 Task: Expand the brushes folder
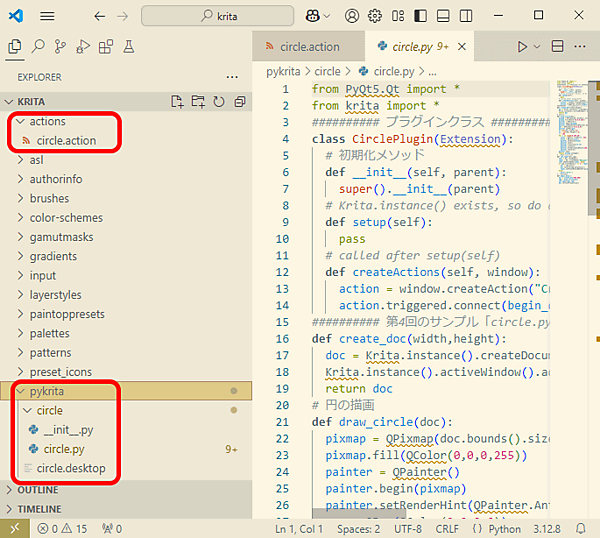point(49,198)
